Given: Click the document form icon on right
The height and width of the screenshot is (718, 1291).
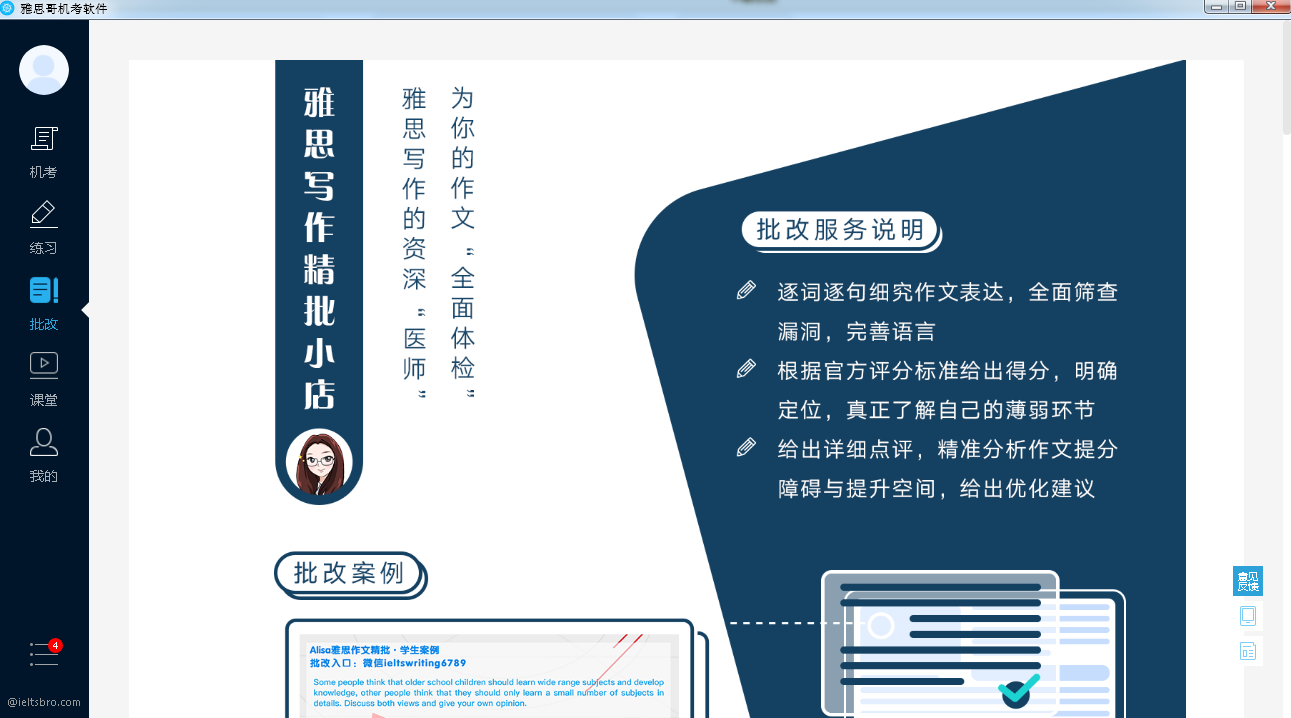Looking at the screenshot, I should coord(1248,651).
